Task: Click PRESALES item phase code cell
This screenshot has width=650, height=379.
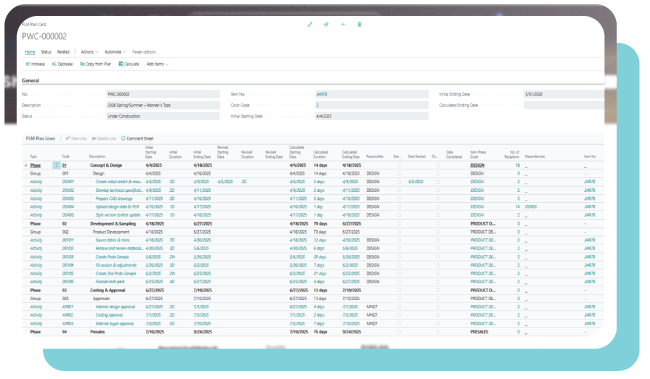Action: tap(479, 332)
